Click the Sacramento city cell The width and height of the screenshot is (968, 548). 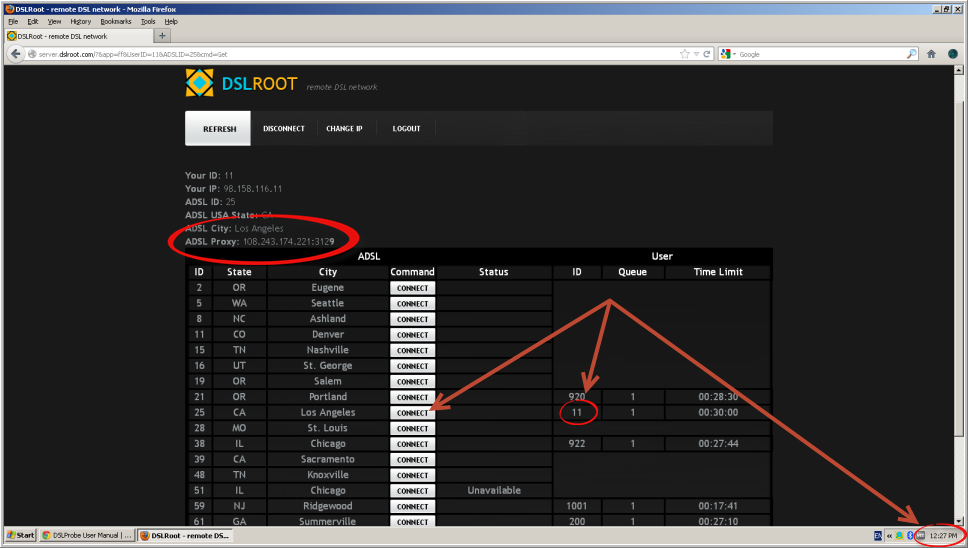[x=328, y=459]
